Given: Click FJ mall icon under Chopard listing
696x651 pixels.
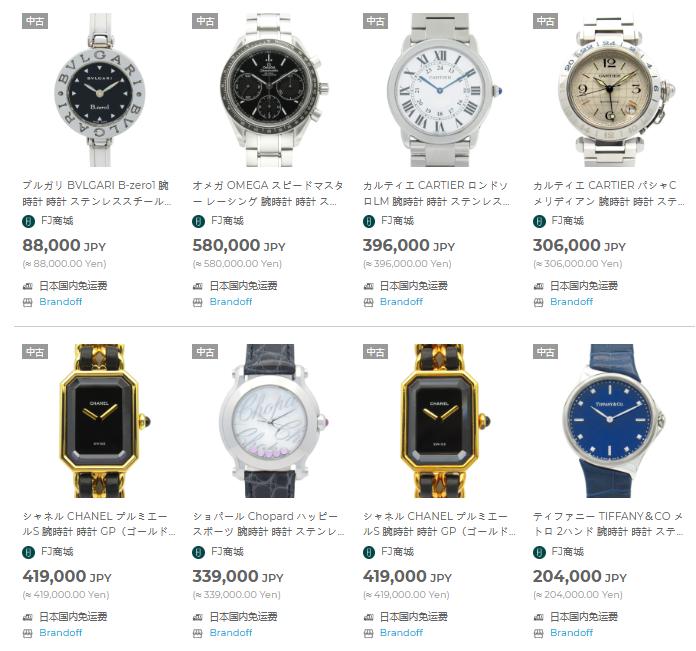Looking at the screenshot, I should [x=198, y=552].
